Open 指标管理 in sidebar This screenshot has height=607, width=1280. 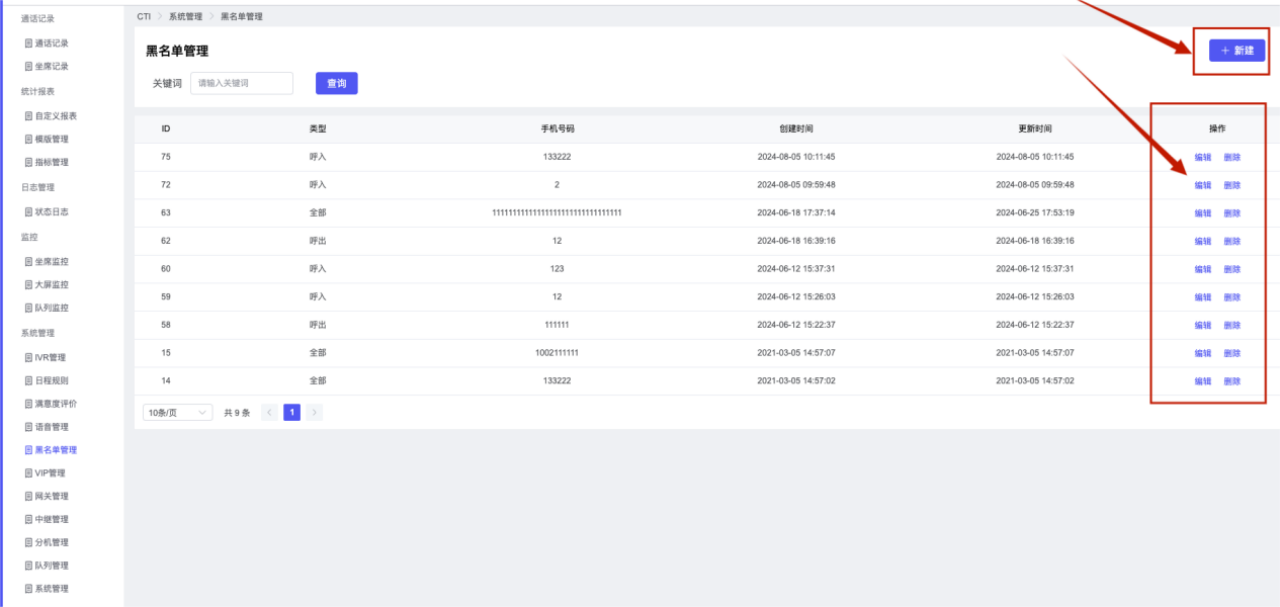click(x=46, y=162)
